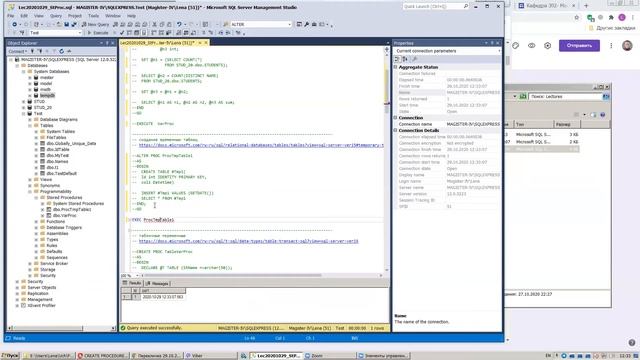Select dbo.ProcTmpTable1 stored procedure

pos(72,209)
